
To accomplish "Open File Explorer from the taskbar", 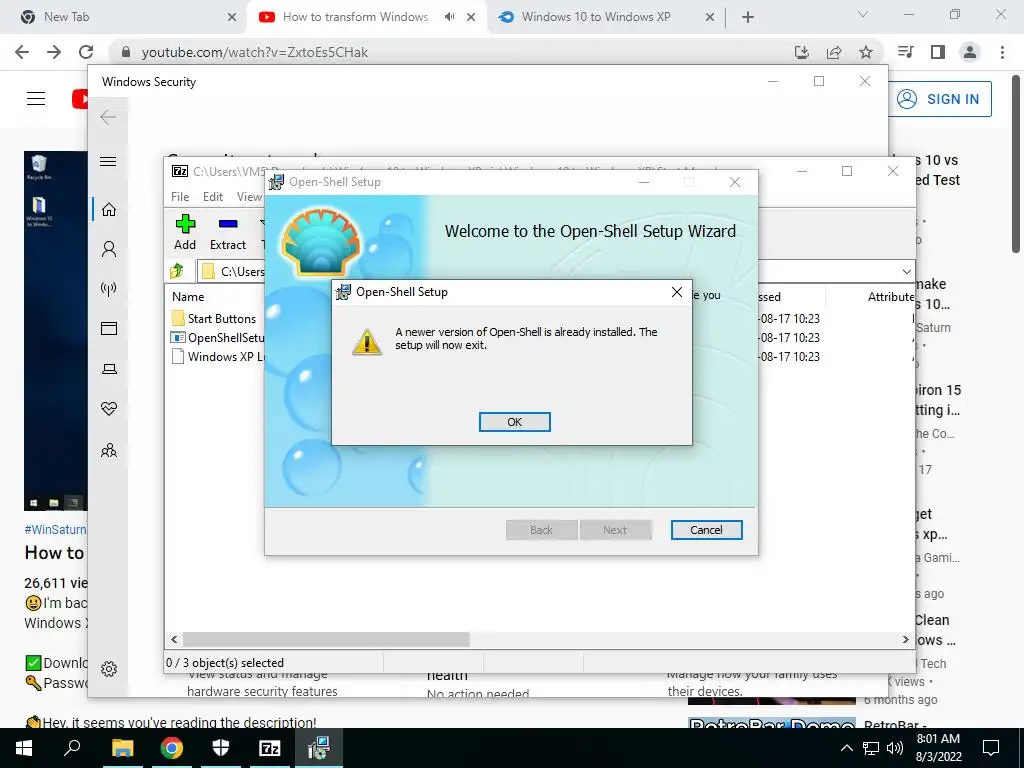I will pos(122,748).
